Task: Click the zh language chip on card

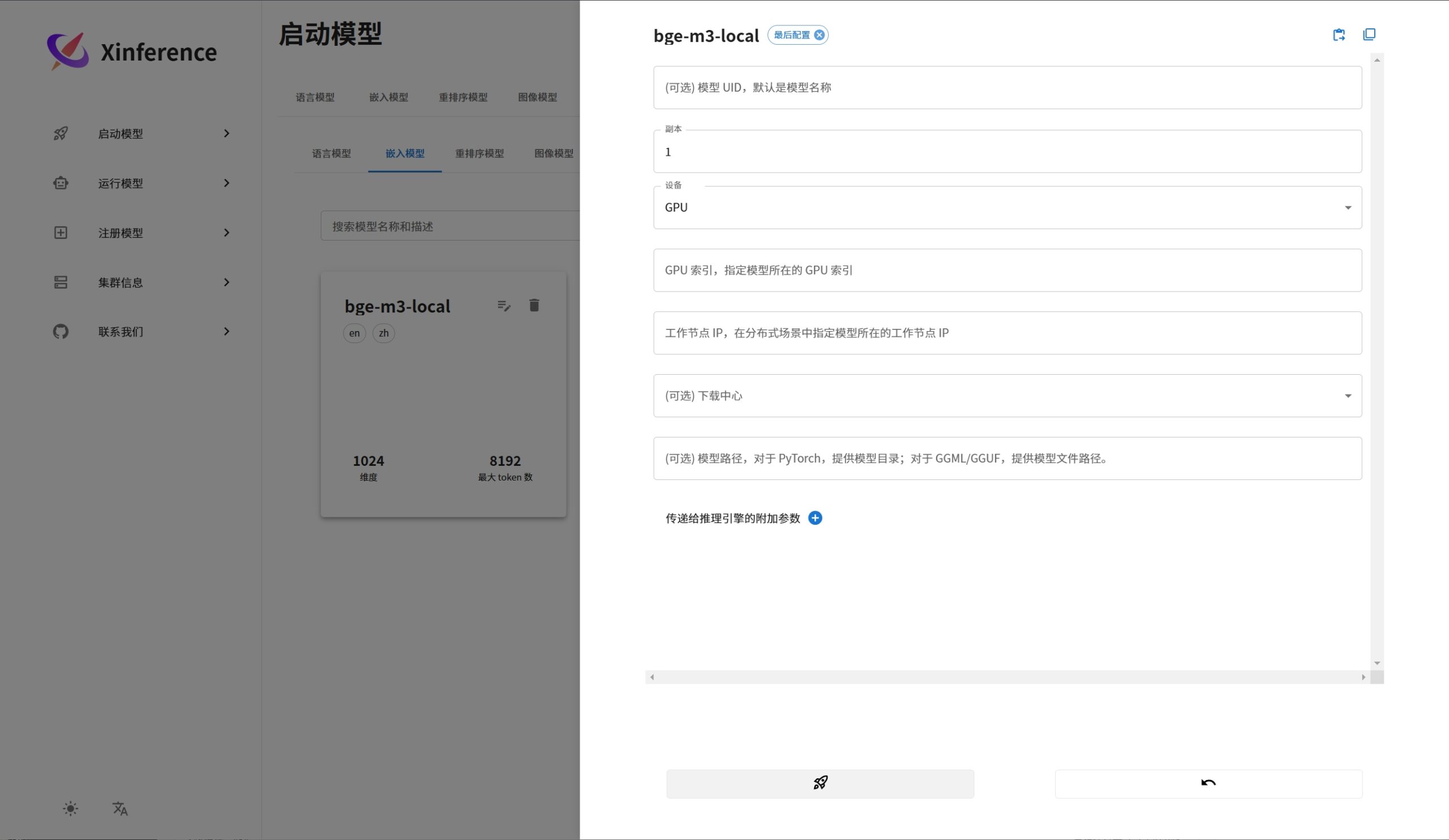Action: pos(384,333)
